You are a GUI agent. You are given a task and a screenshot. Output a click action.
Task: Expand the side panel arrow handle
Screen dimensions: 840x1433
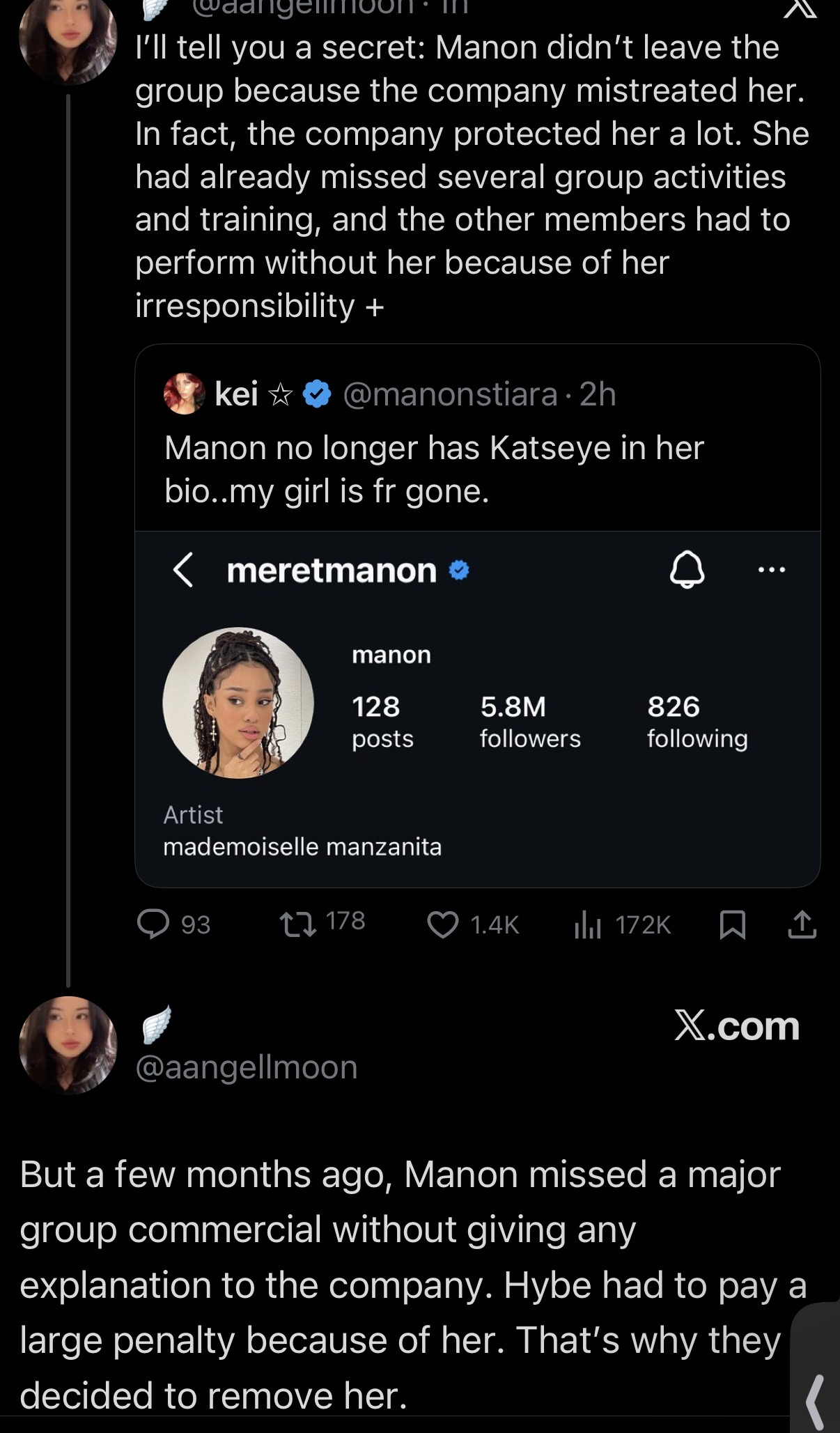[x=816, y=1400]
